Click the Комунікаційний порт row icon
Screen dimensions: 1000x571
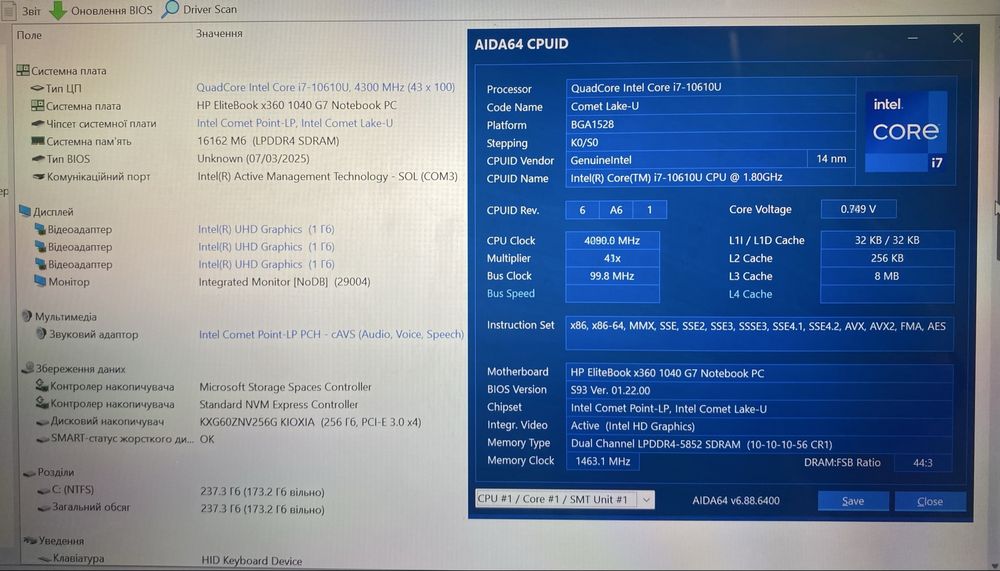38,176
